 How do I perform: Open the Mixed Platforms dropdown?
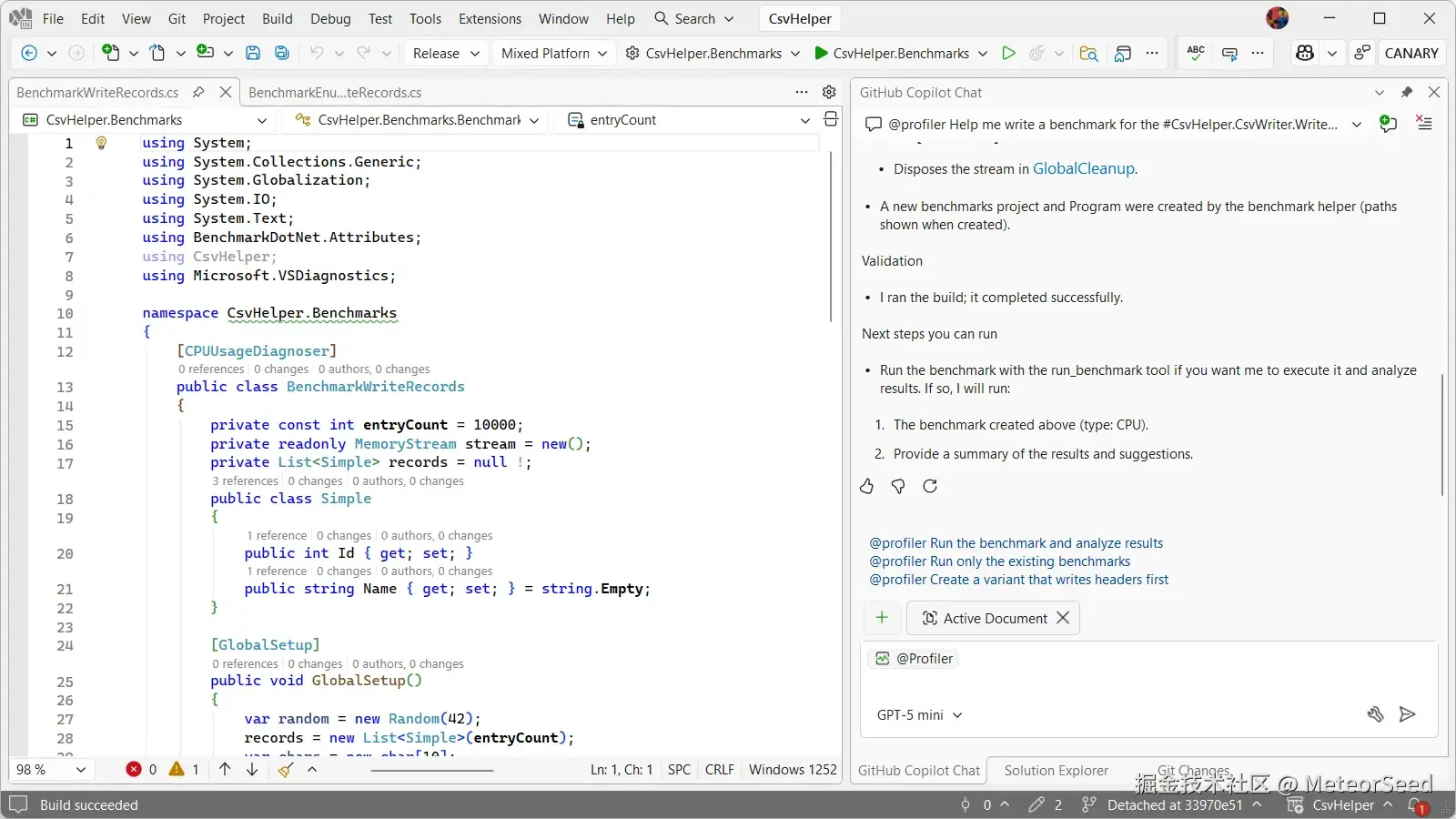click(553, 53)
